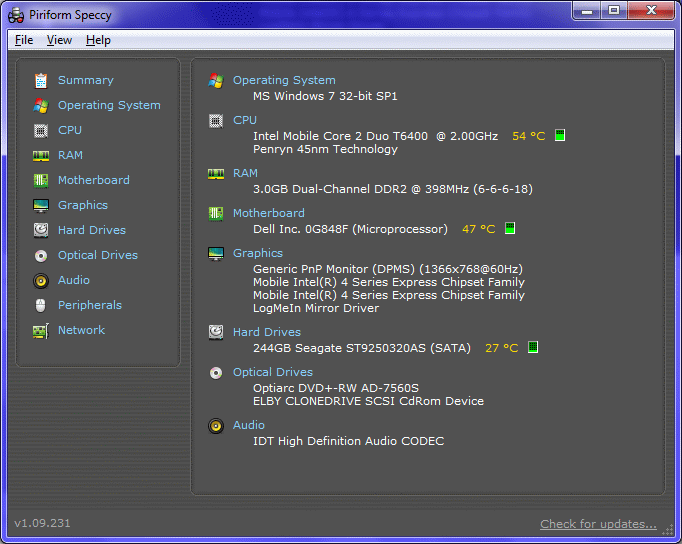
Task: Go to the CPU section in sidebar
Action: coord(70,130)
